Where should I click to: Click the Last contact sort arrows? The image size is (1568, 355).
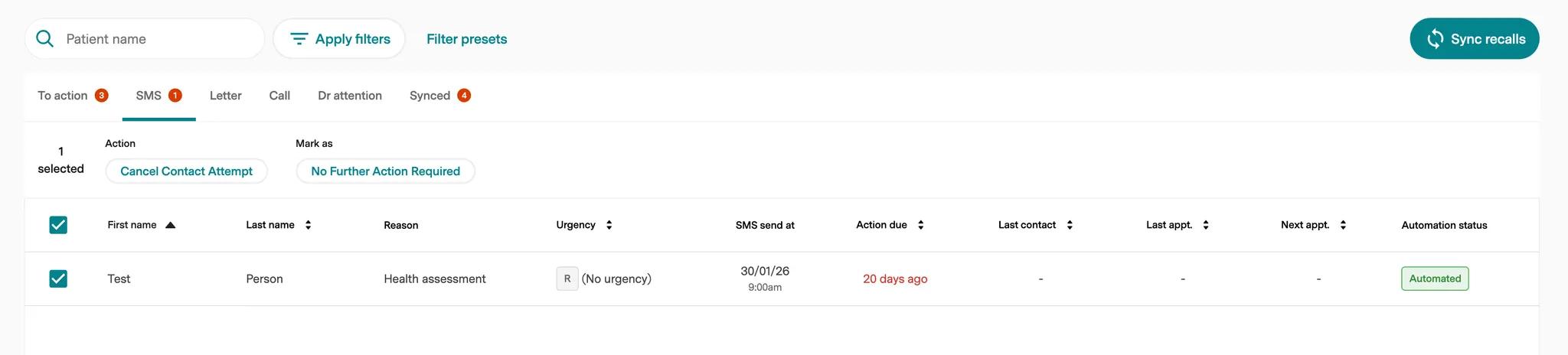tap(1070, 225)
